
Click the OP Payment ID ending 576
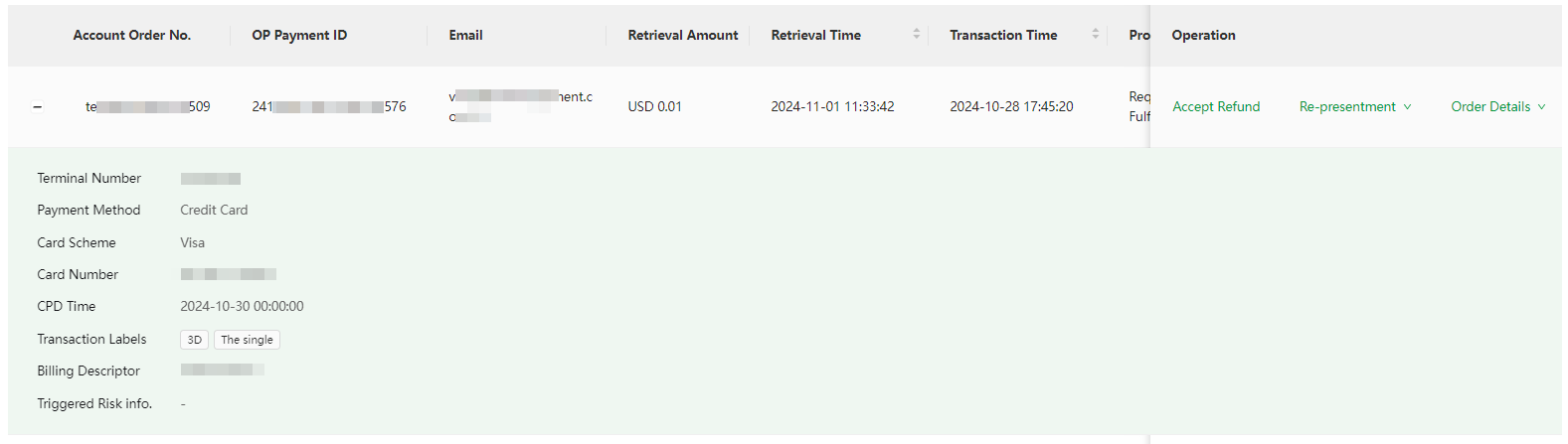pyautogui.click(x=329, y=106)
